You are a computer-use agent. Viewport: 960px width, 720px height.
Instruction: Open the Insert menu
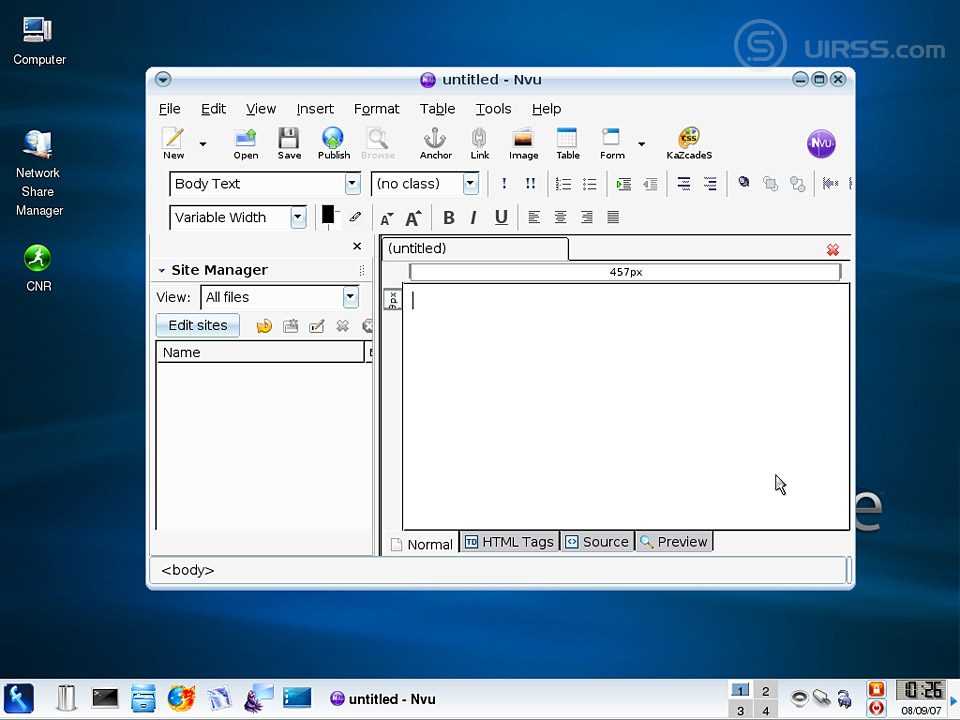coord(315,109)
